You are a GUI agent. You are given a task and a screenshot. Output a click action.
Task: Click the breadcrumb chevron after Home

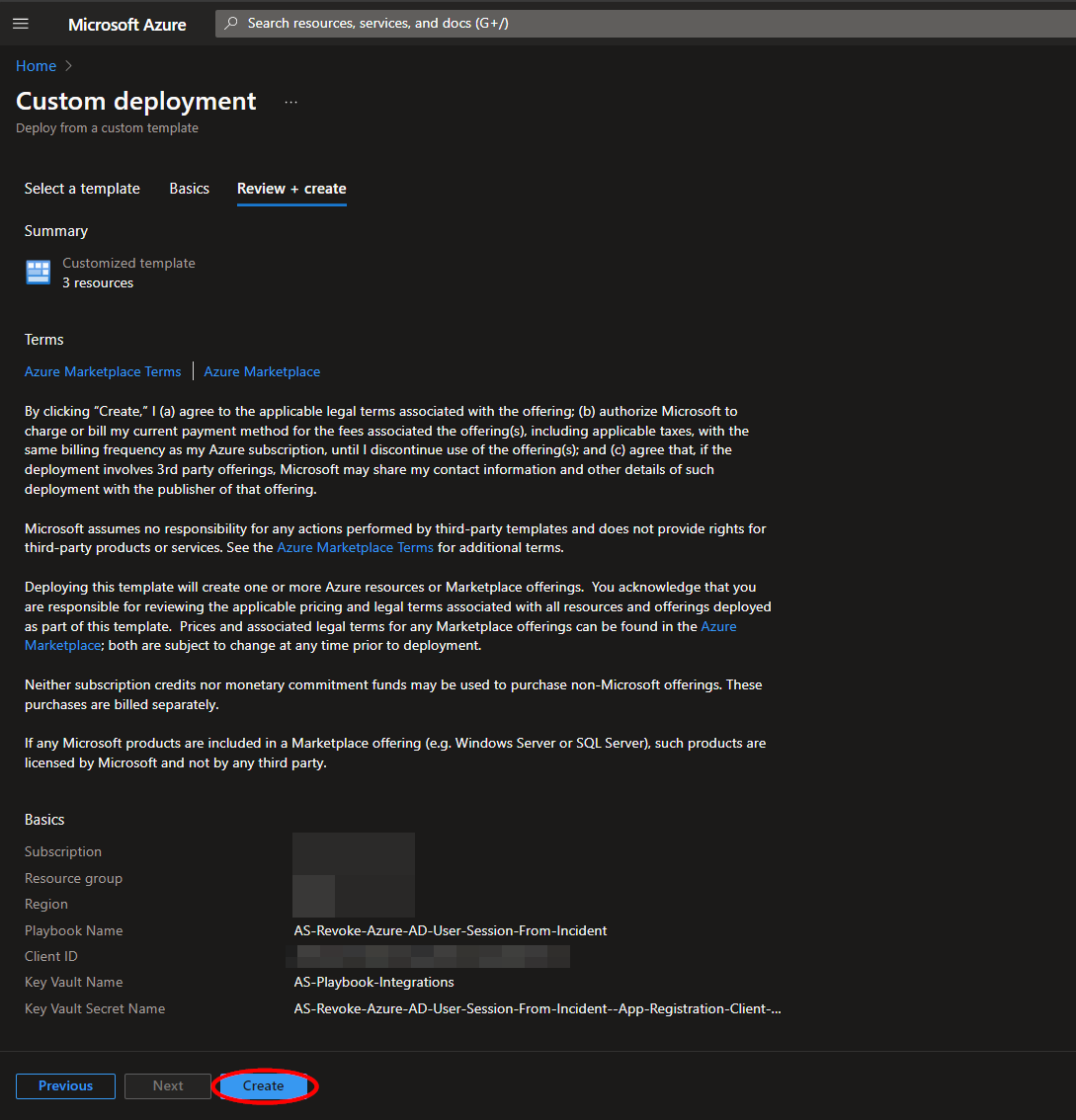[x=68, y=66]
